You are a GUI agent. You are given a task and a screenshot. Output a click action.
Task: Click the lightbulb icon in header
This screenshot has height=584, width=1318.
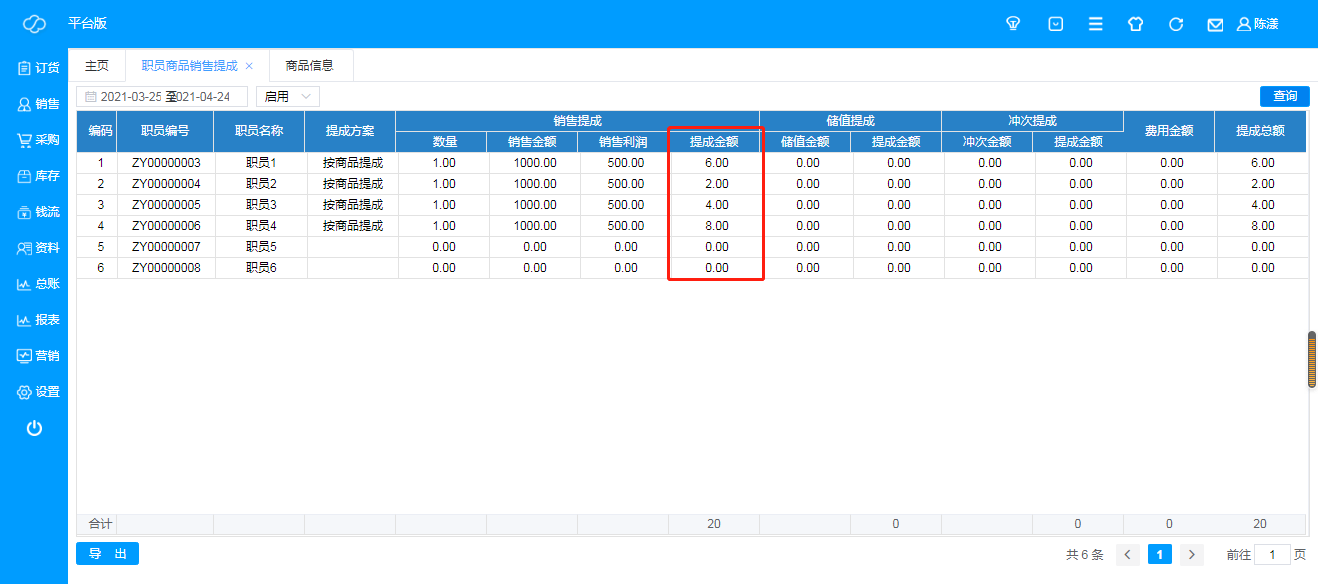click(x=1013, y=24)
